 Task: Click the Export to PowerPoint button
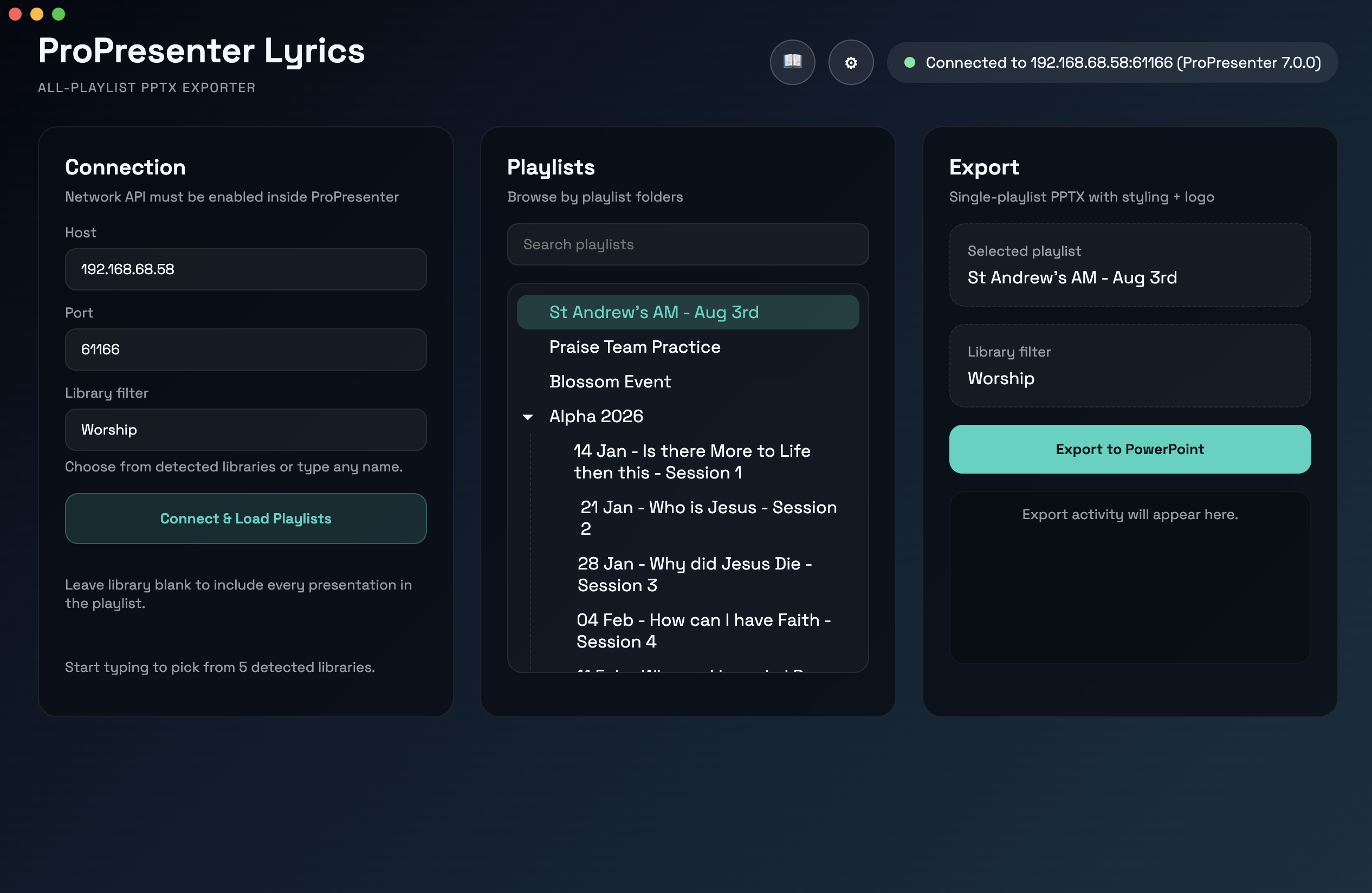(1129, 449)
